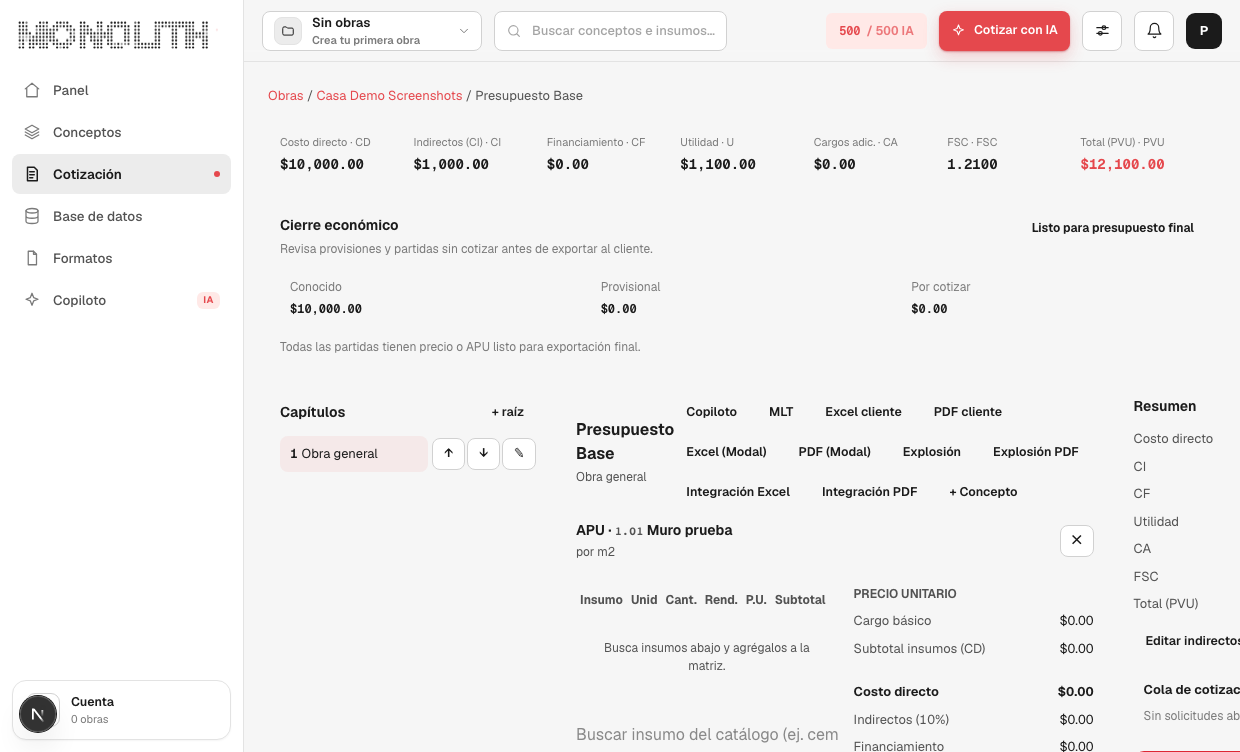Edit the Obra general chapter with the pencil
The width and height of the screenshot is (1240, 752).
click(519, 453)
